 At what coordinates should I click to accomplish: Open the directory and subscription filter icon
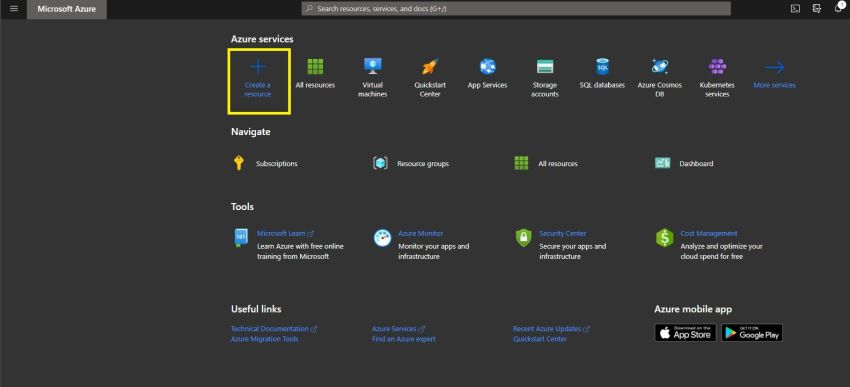[x=816, y=9]
